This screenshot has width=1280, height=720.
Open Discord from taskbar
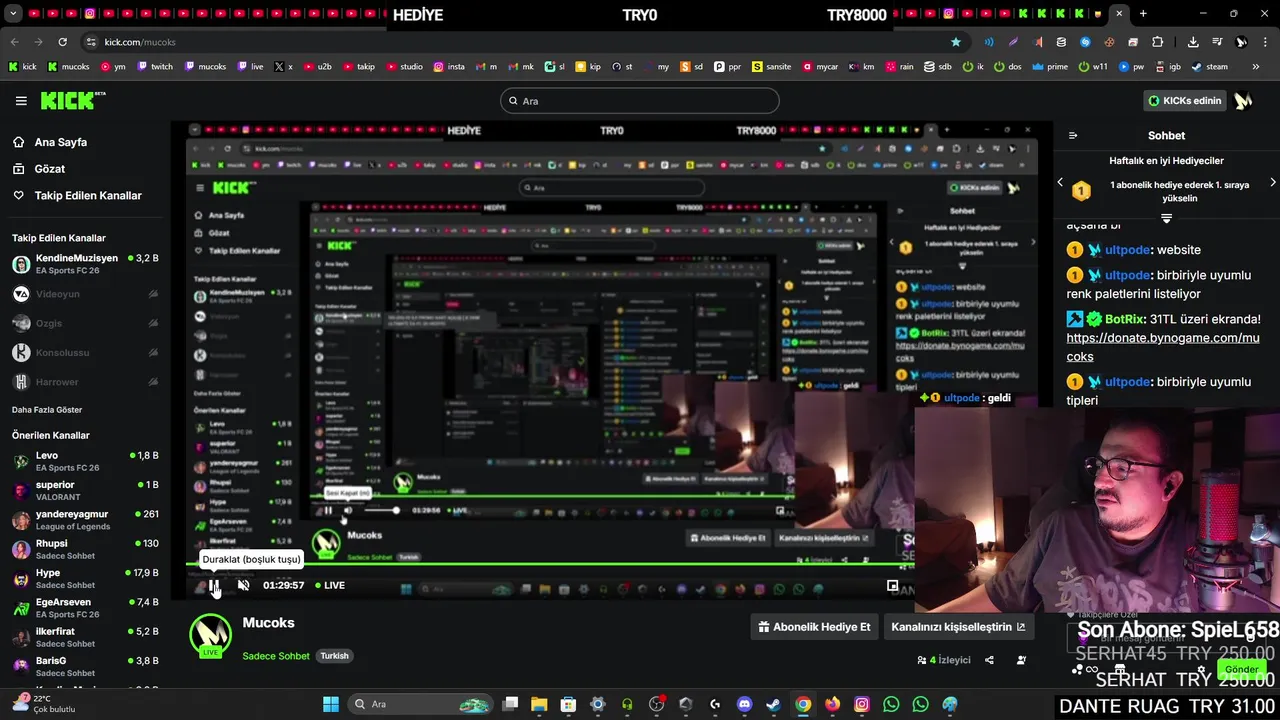[x=744, y=704]
